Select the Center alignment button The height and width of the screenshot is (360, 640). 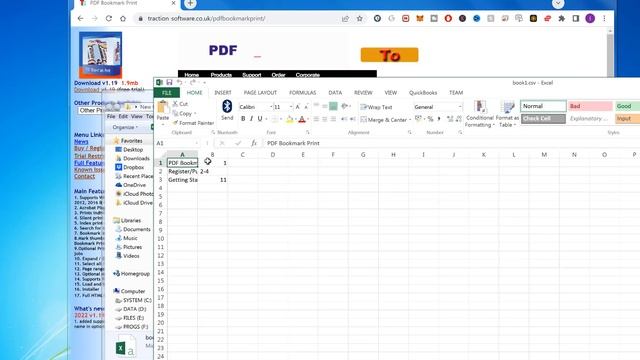pos(324,119)
